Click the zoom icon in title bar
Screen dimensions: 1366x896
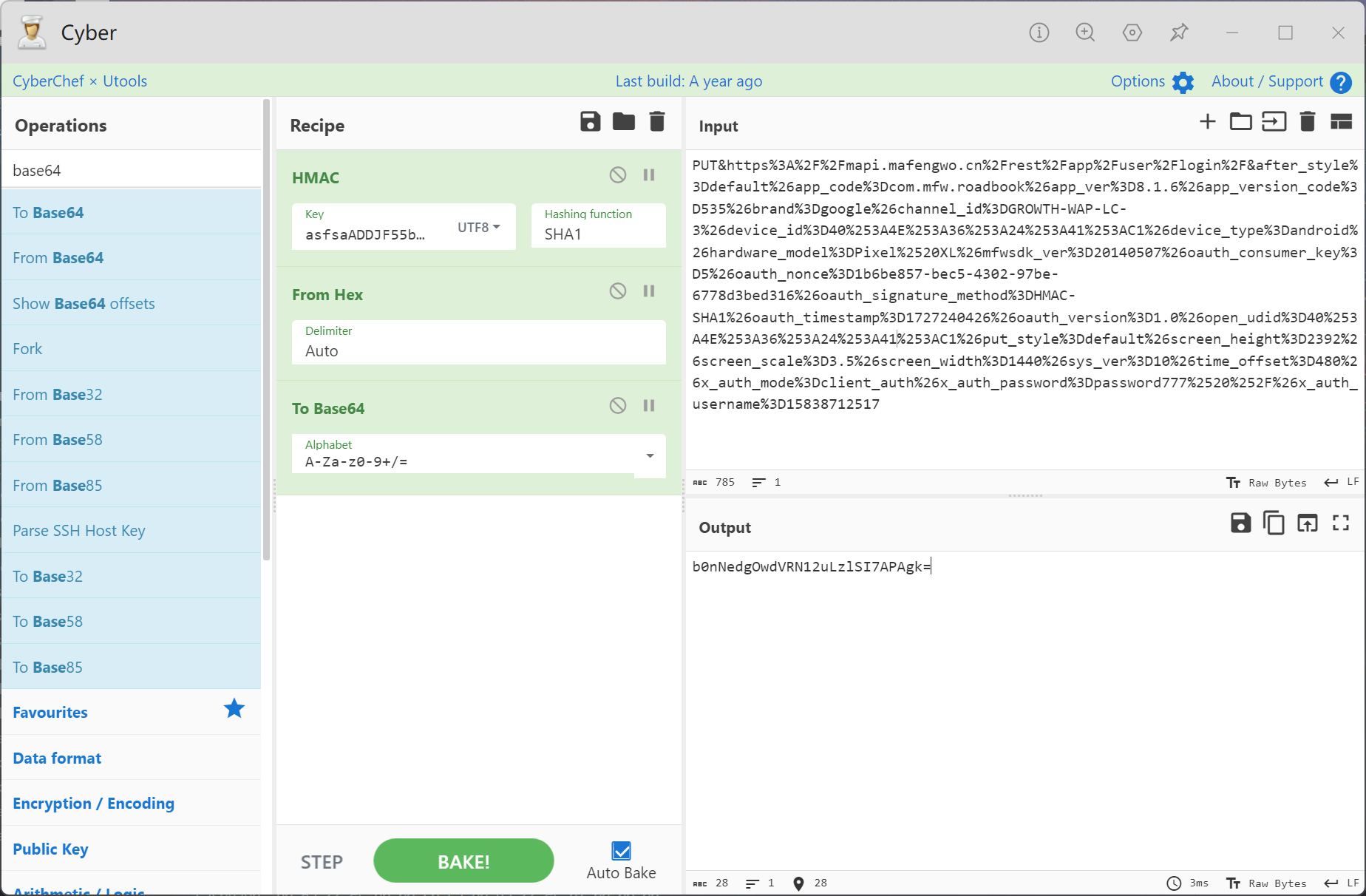pyautogui.click(x=1085, y=33)
